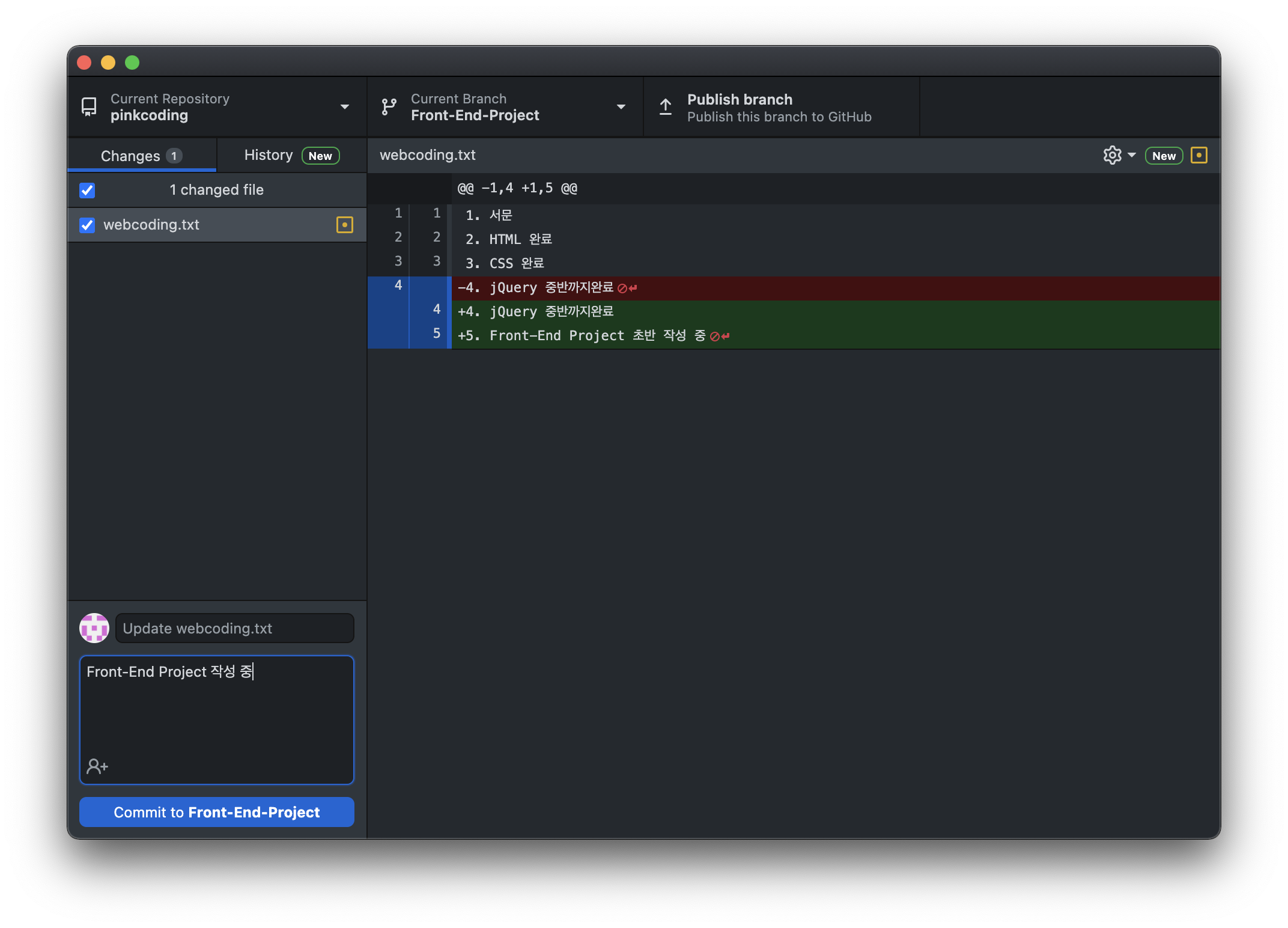Click the yellow file status icon on webcoding.txt
Screen dimensions: 1288x928
coord(345,224)
